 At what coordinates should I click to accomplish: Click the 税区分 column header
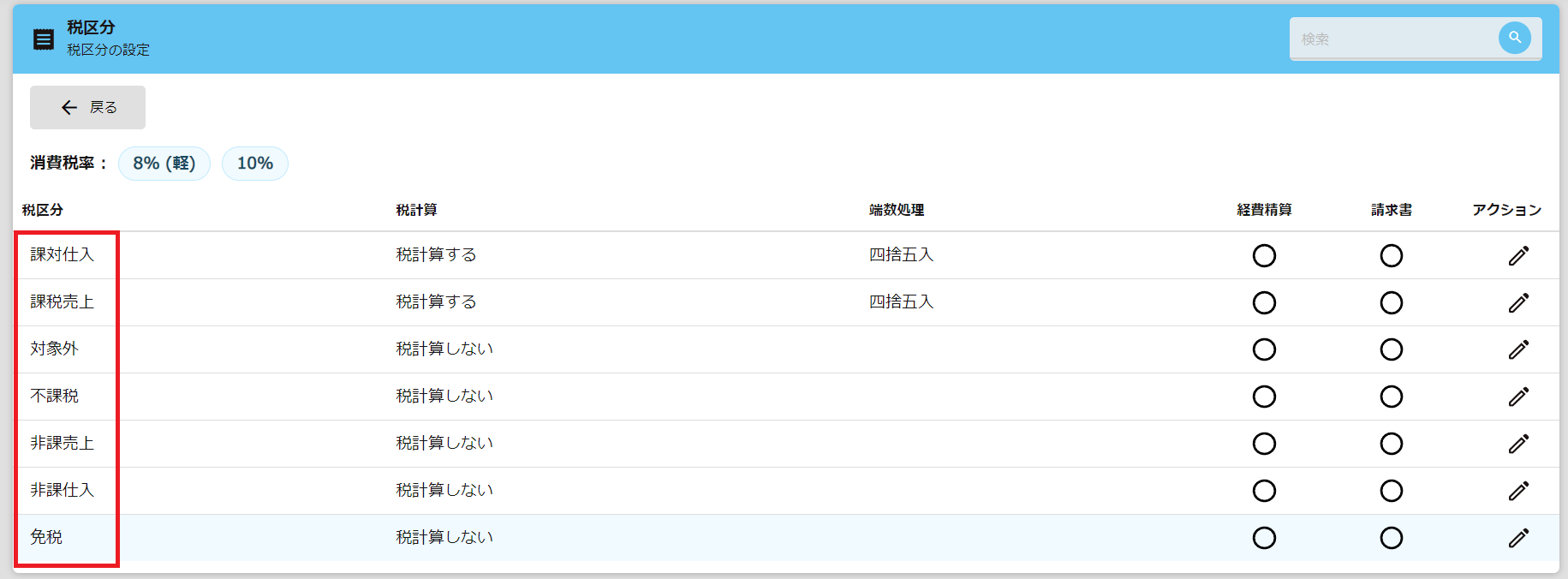click(43, 210)
